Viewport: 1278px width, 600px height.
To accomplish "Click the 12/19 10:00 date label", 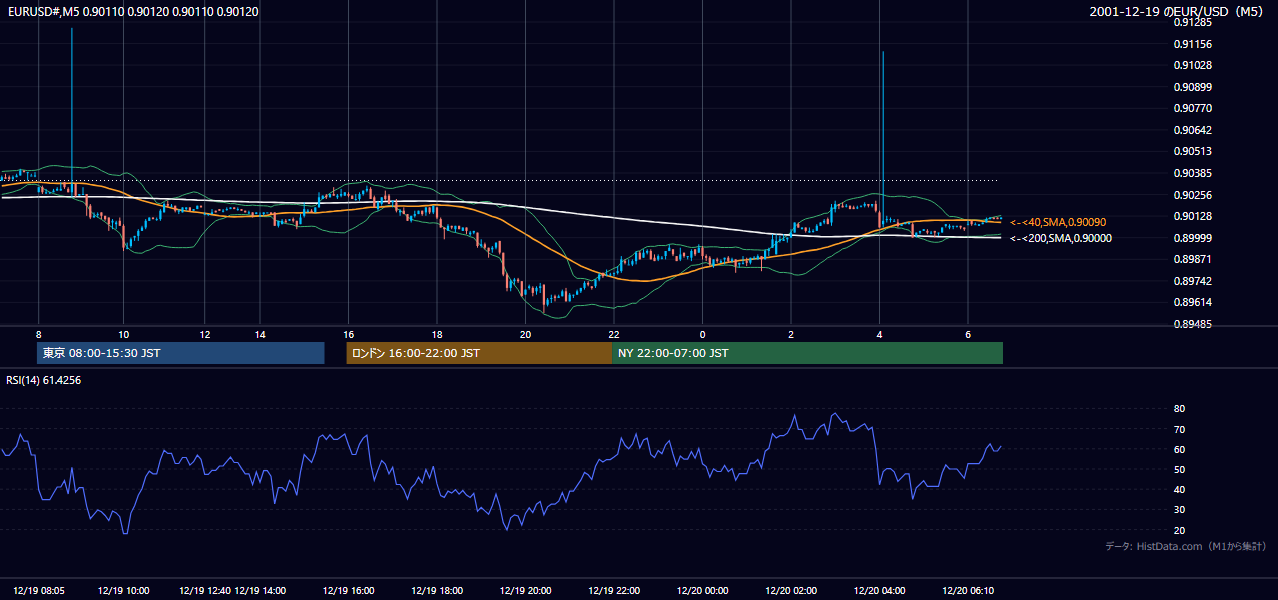I will [123, 591].
